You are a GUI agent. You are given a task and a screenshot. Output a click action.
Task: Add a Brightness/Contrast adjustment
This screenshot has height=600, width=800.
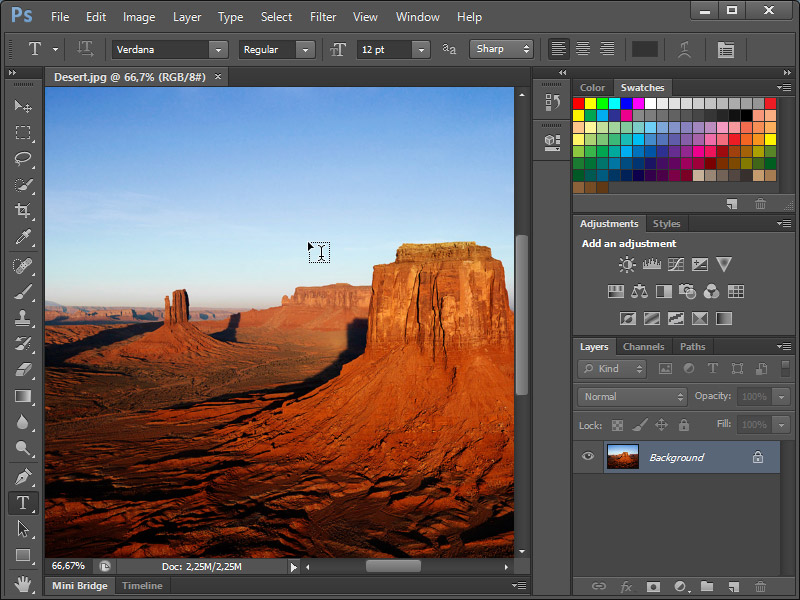click(x=627, y=265)
